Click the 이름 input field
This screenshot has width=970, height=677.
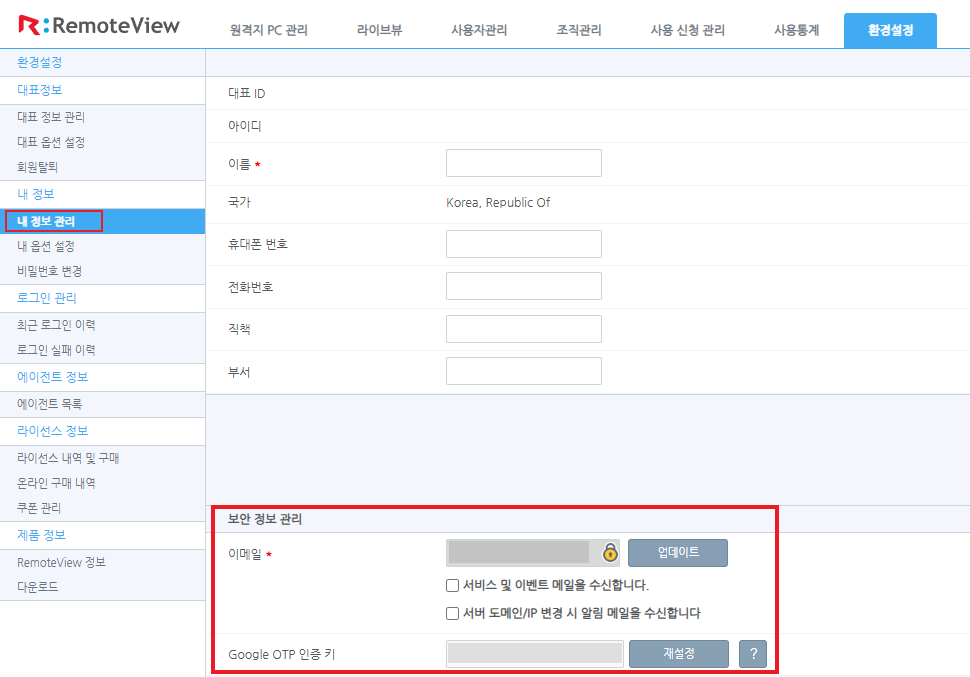point(523,163)
